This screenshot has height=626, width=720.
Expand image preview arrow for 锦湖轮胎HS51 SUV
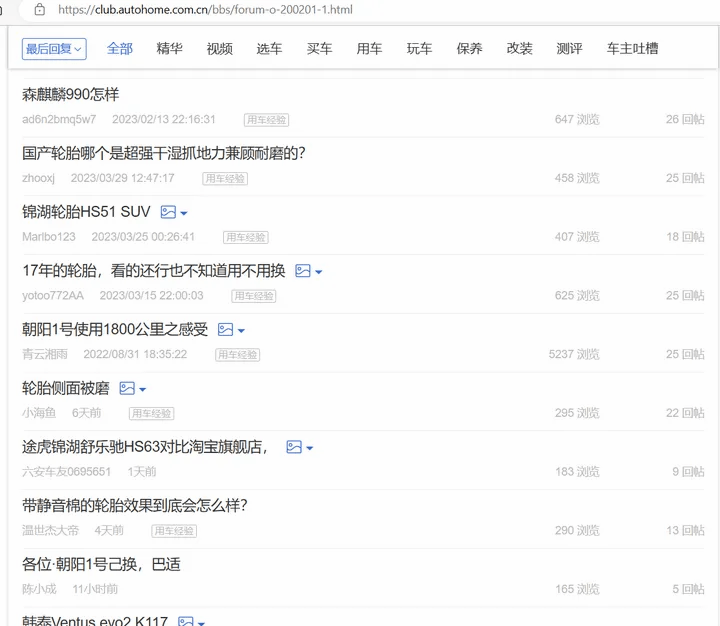(184, 213)
